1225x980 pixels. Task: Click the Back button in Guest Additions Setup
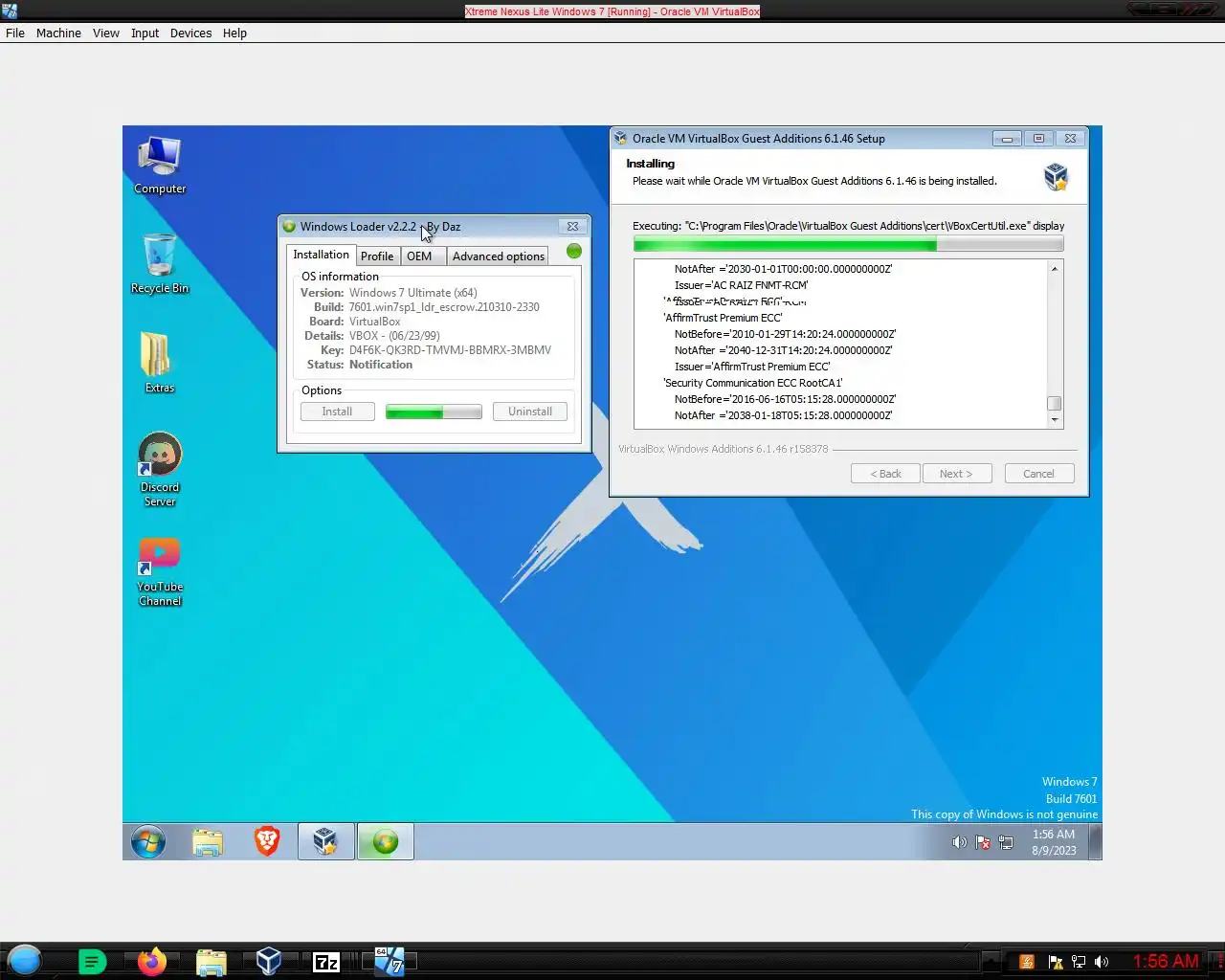click(x=885, y=474)
